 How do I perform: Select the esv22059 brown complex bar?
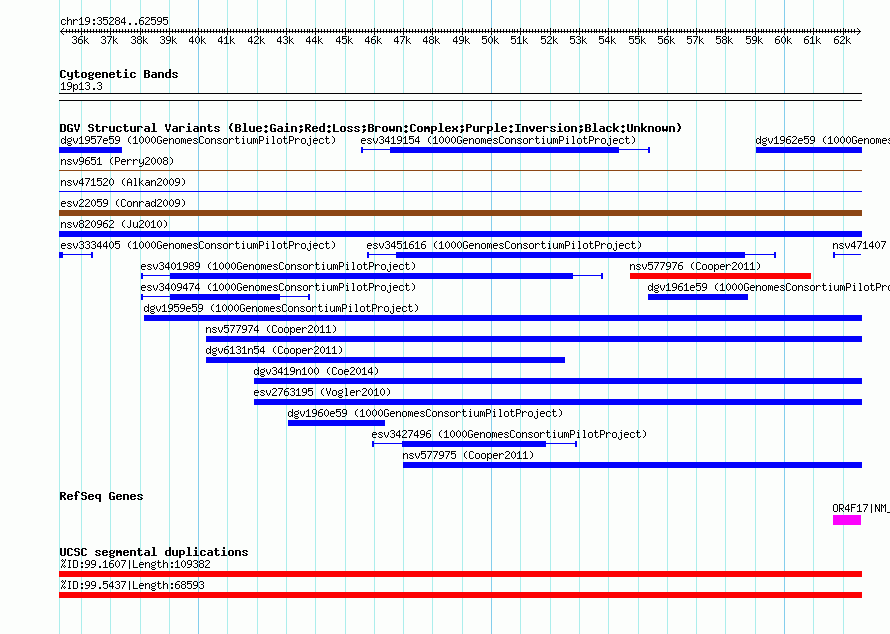[x=460, y=213]
